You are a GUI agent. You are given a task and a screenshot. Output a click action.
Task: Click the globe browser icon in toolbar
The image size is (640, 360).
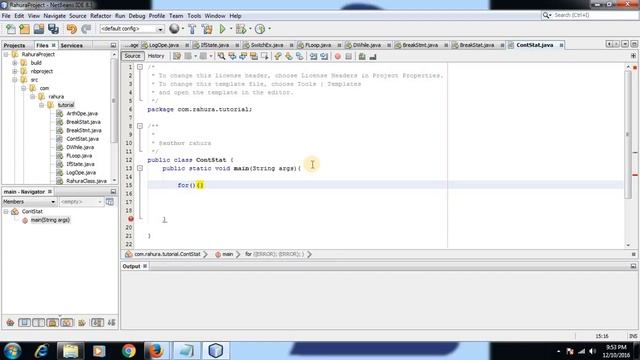point(174,29)
